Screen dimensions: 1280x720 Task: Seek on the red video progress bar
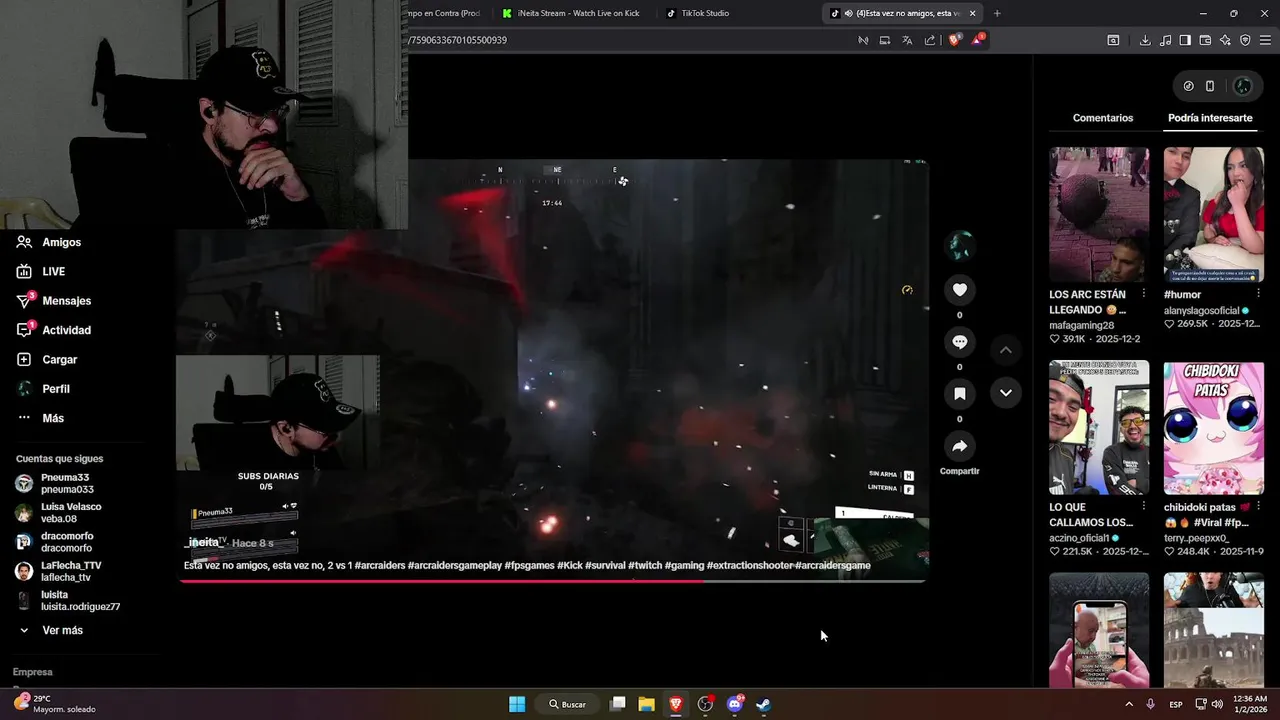(x=553, y=581)
